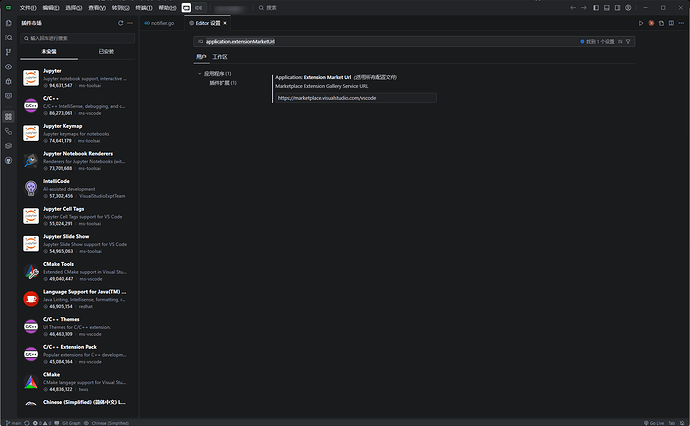Click the filter icon in settings search bar
The image size is (690, 426).
click(x=628, y=42)
